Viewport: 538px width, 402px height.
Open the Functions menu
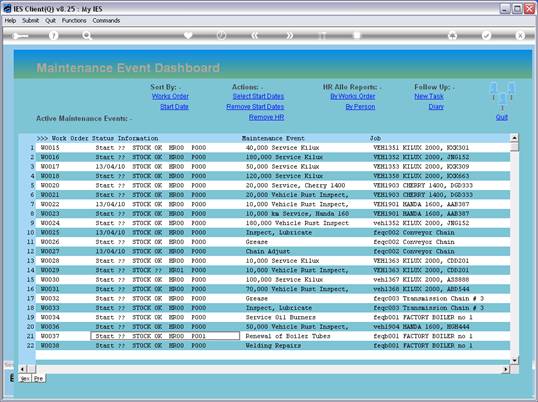click(x=74, y=21)
